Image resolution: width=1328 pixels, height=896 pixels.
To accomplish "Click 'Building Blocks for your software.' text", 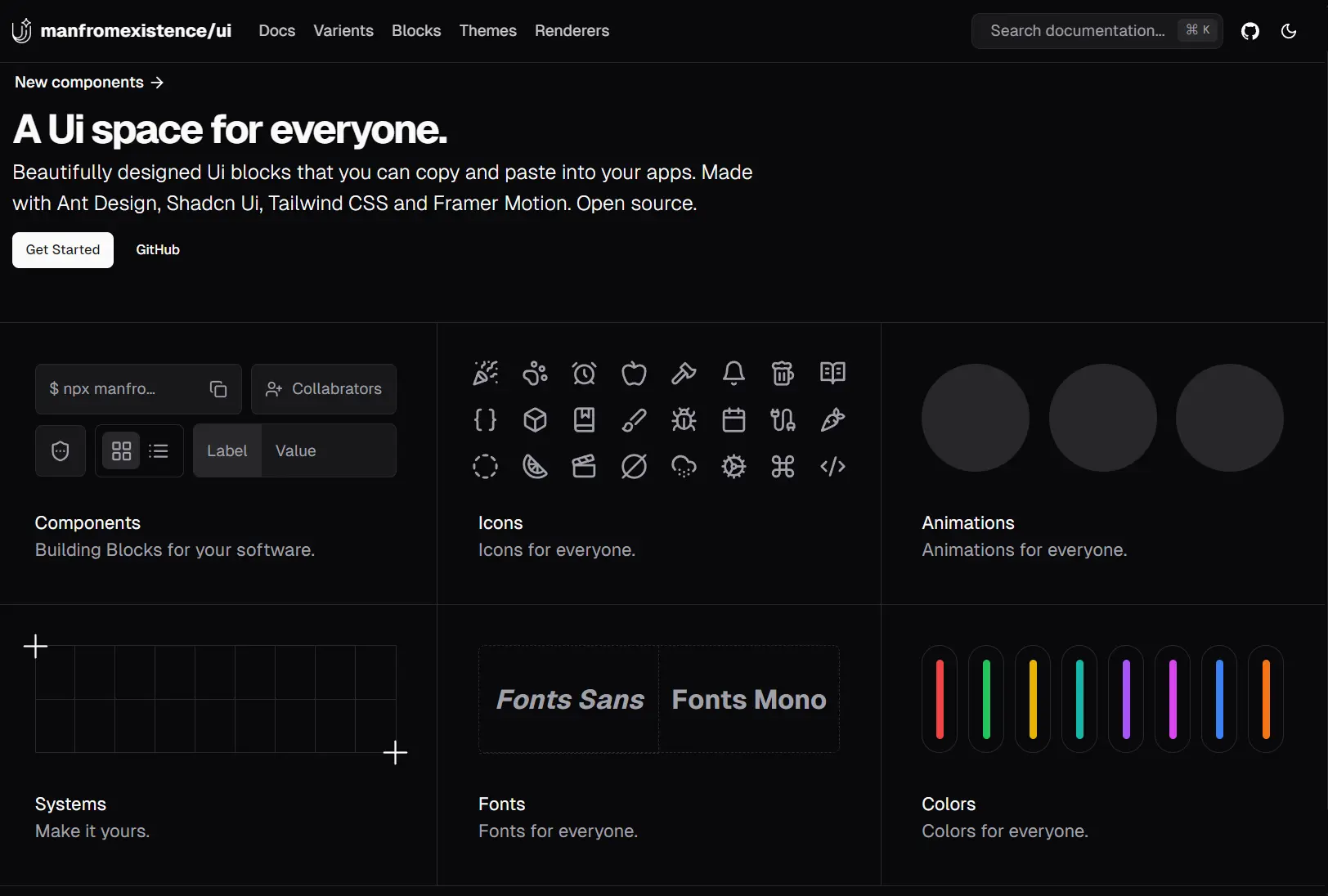I will coord(175,550).
